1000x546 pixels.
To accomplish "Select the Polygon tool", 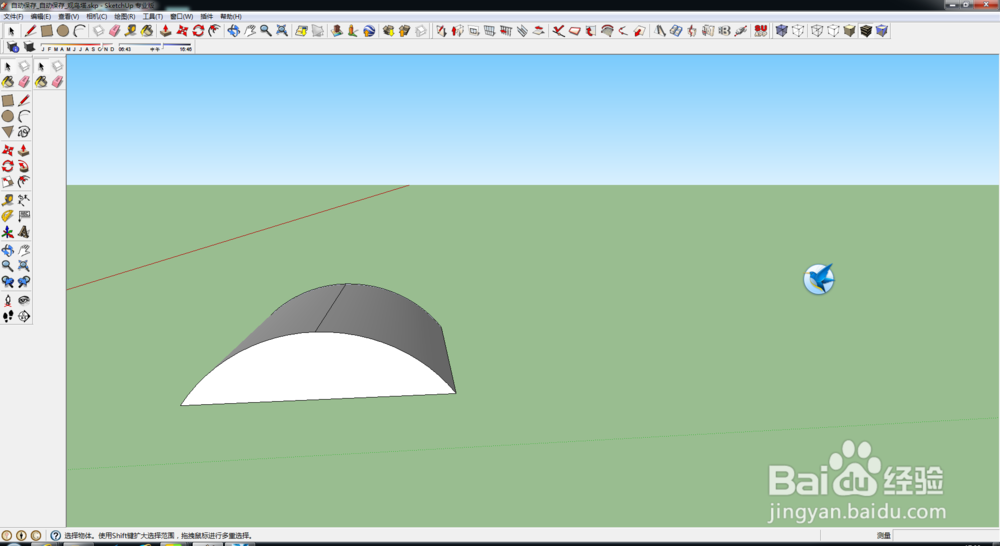I will [8, 132].
